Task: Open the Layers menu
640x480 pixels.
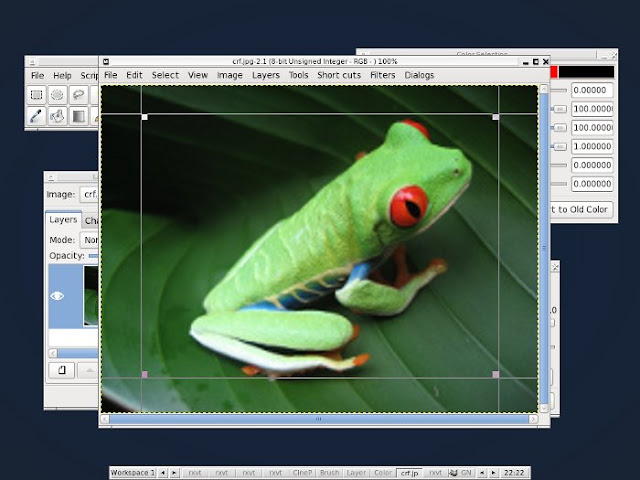Action: [x=266, y=75]
